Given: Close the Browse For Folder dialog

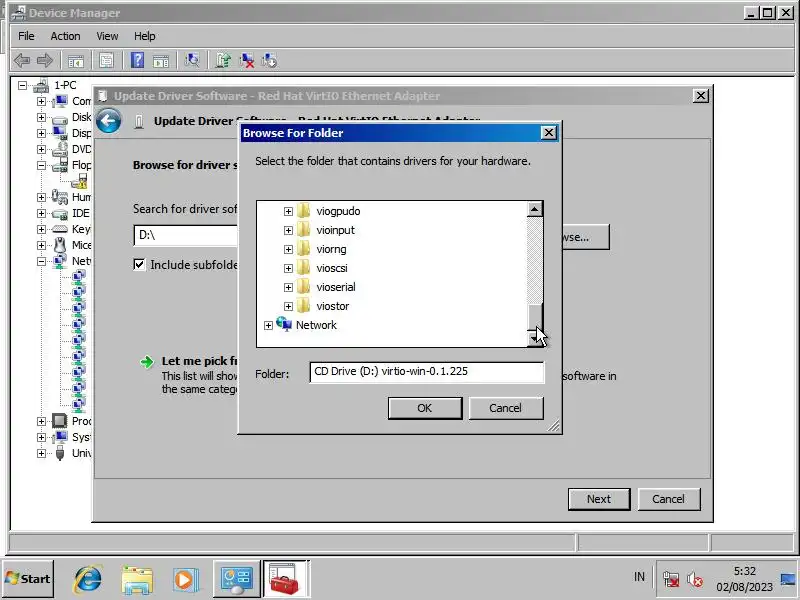Looking at the screenshot, I should (548, 133).
